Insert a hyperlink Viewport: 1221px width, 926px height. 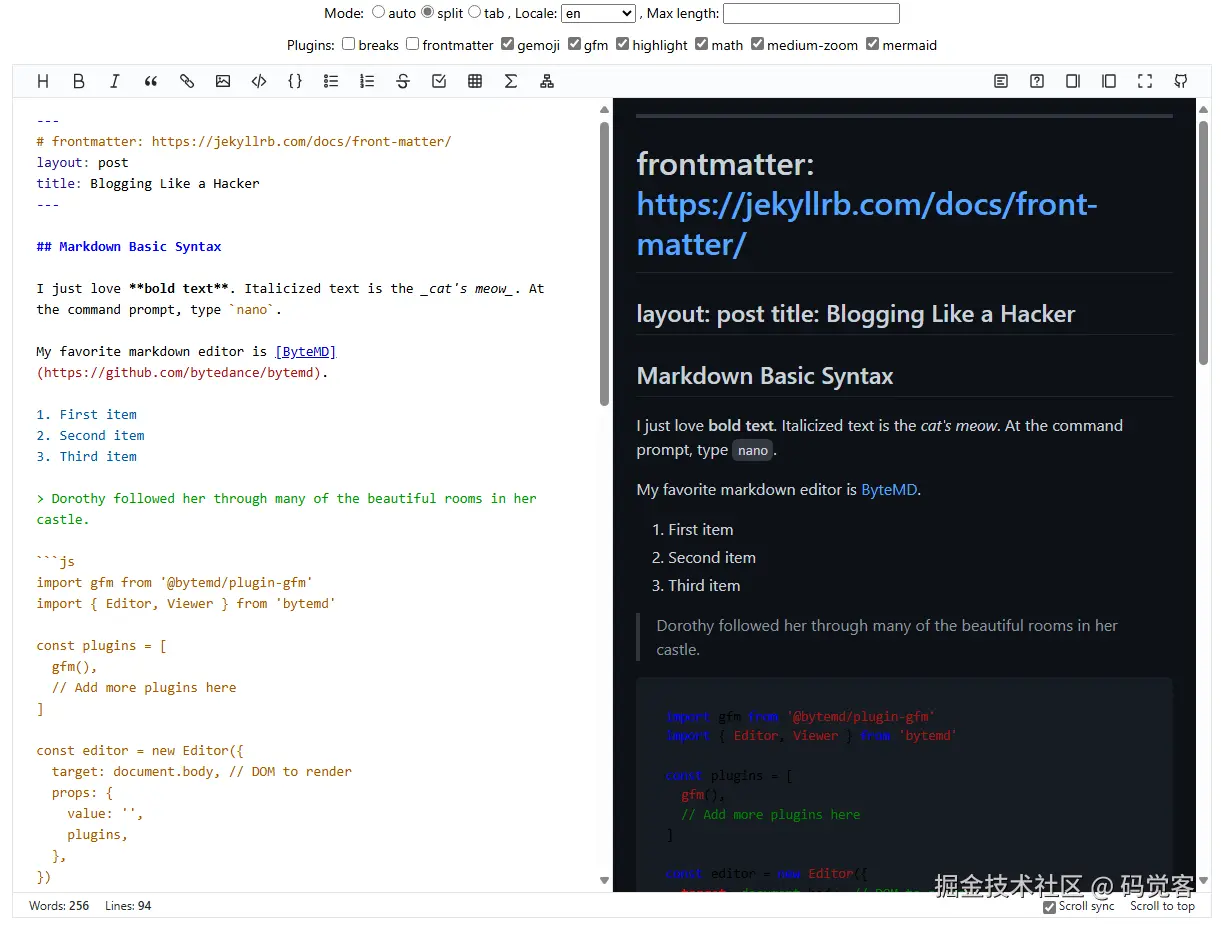(x=187, y=81)
